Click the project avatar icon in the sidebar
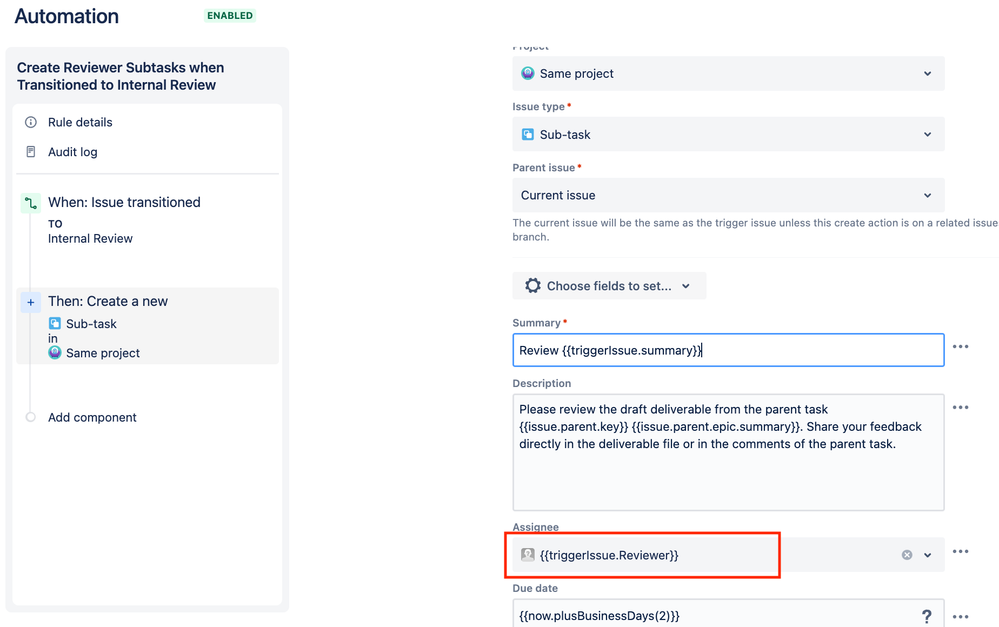The height and width of the screenshot is (627, 999). pos(55,353)
